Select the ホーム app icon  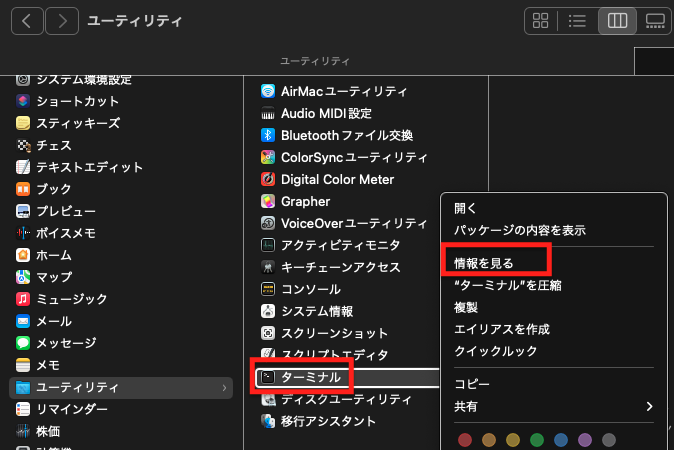point(23,255)
